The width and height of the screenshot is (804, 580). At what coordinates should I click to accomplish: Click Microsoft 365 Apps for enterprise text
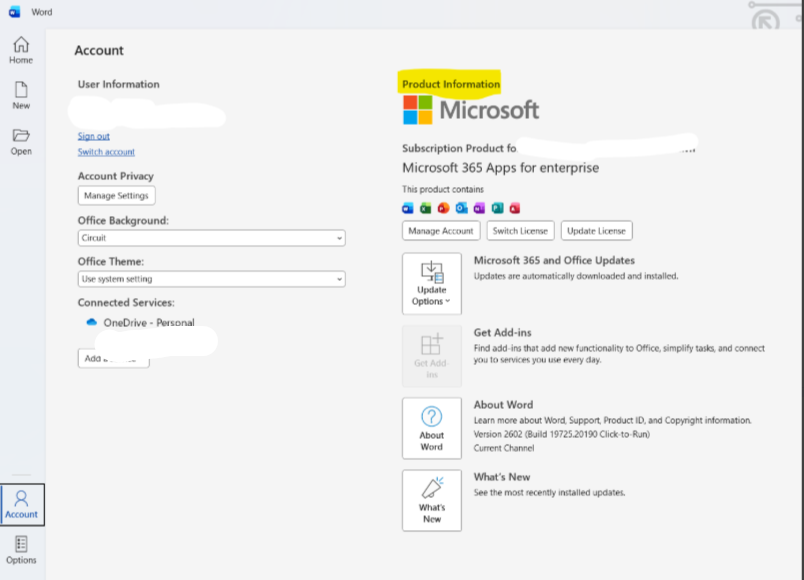[x=500, y=168]
